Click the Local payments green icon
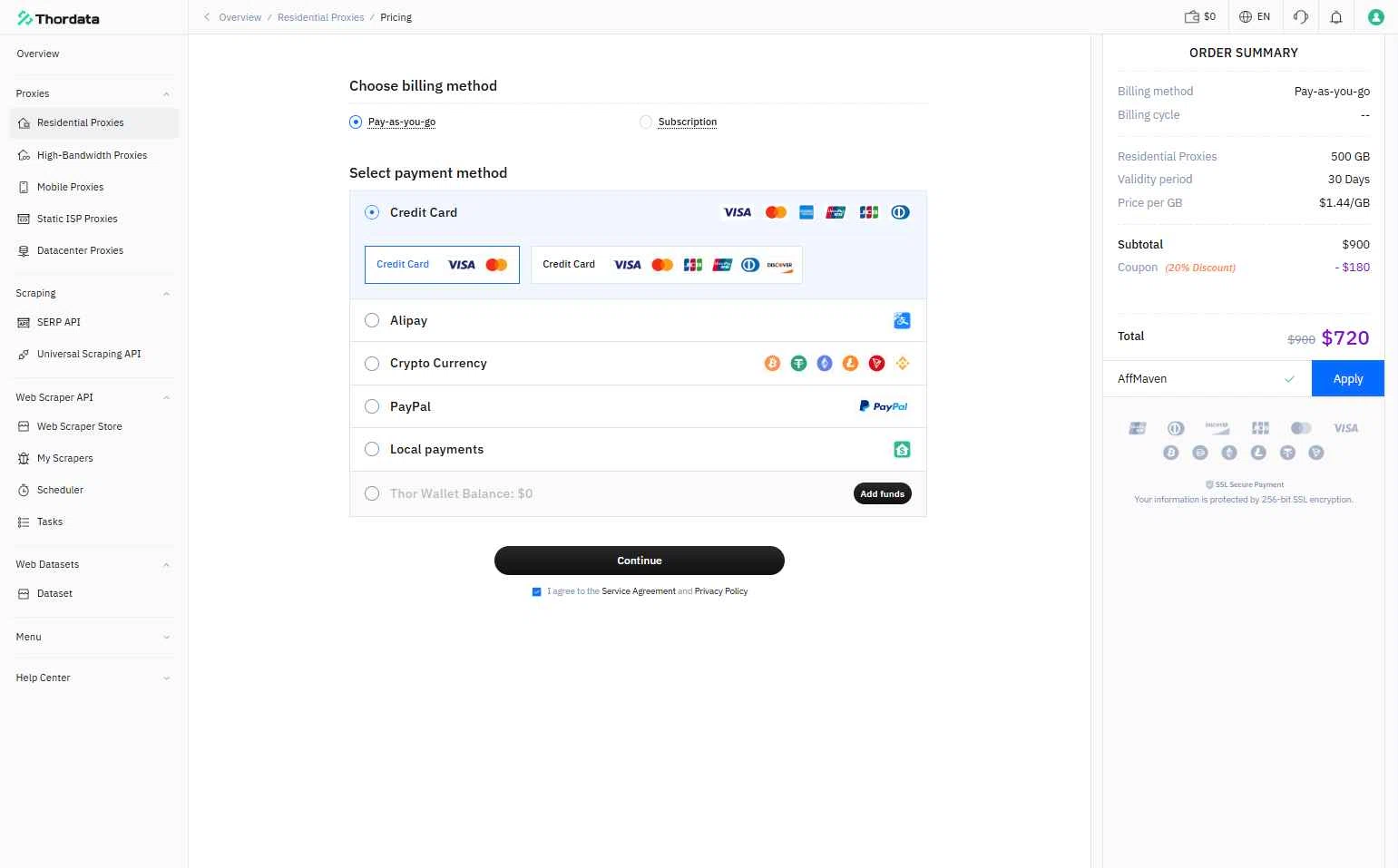Viewport: 1398px width, 868px height. click(902, 449)
